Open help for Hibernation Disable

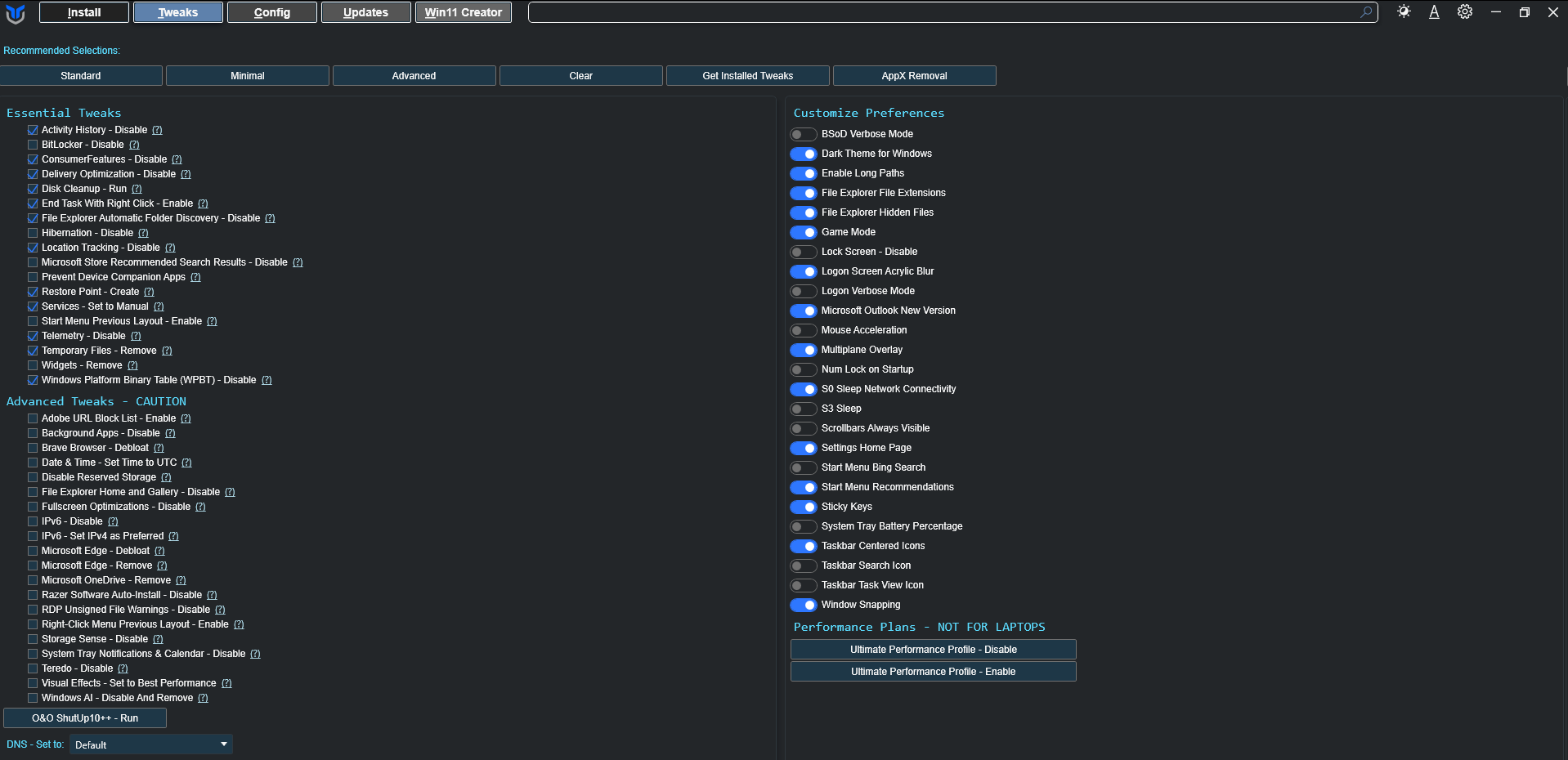[143, 233]
